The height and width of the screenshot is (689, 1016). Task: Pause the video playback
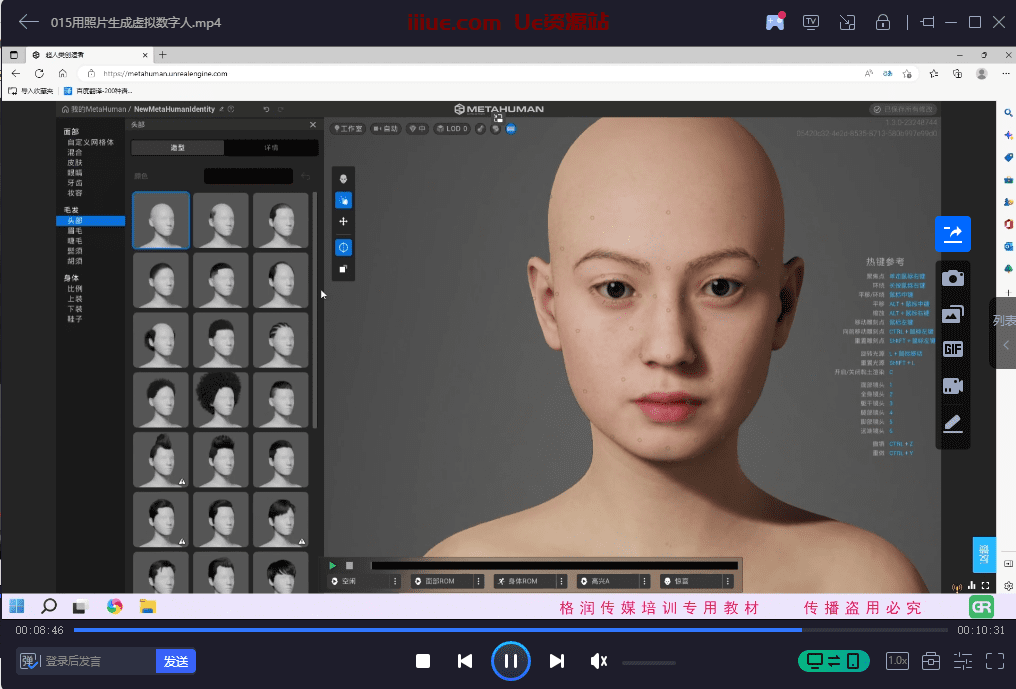(x=510, y=661)
